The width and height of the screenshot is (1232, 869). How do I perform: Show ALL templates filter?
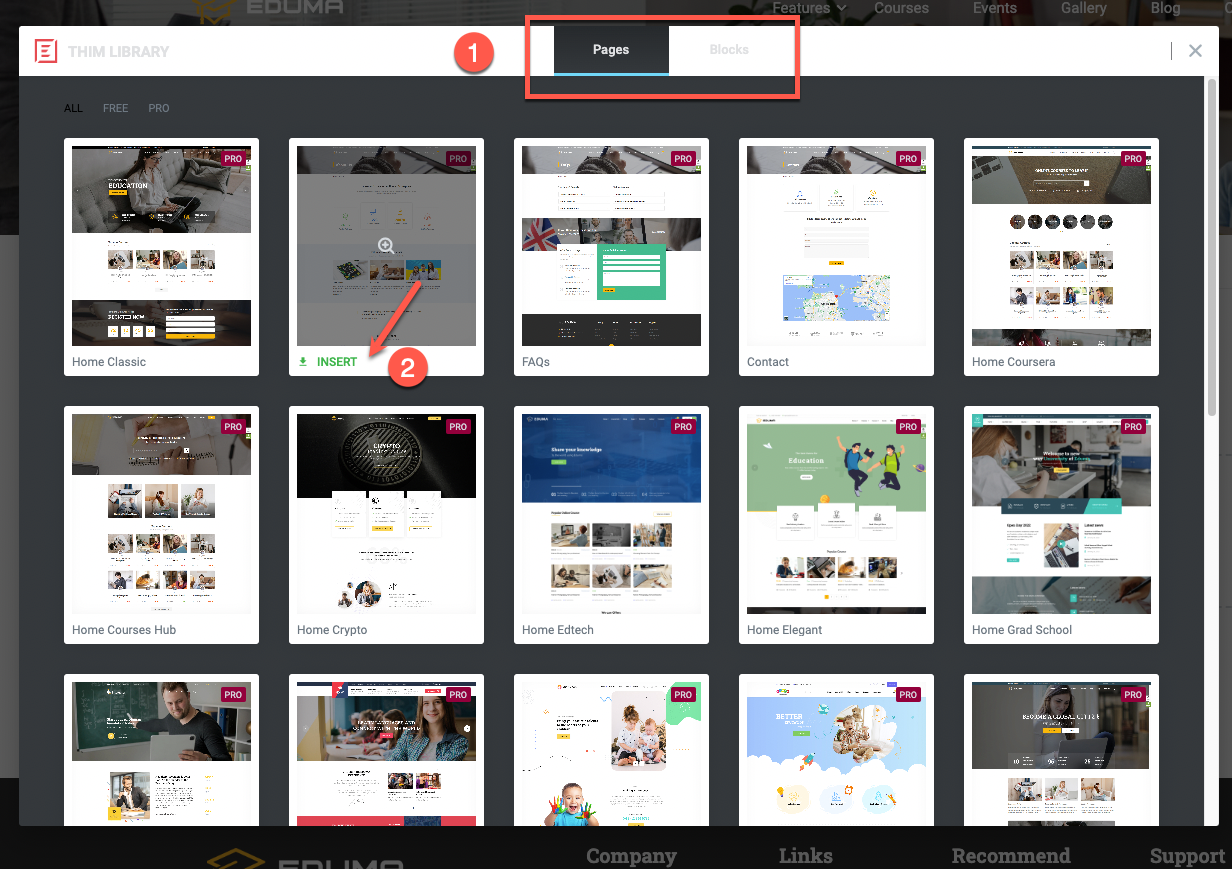click(74, 108)
